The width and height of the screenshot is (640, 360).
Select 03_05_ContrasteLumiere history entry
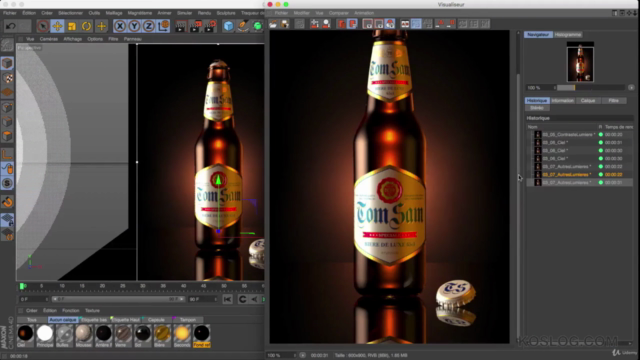click(x=568, y=134)
